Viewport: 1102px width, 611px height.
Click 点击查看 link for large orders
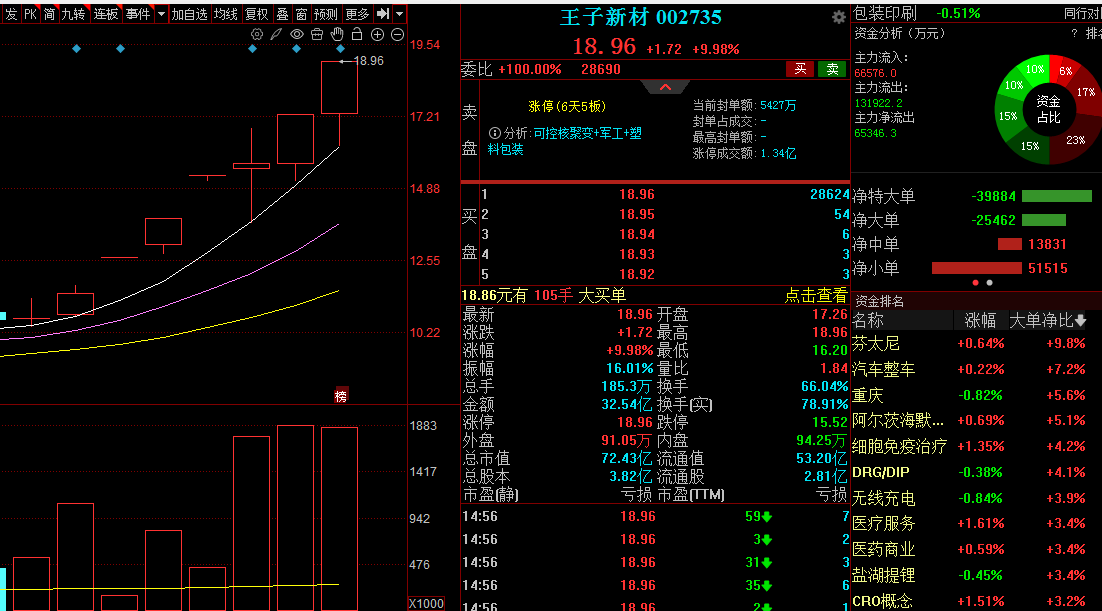(816, 295)
